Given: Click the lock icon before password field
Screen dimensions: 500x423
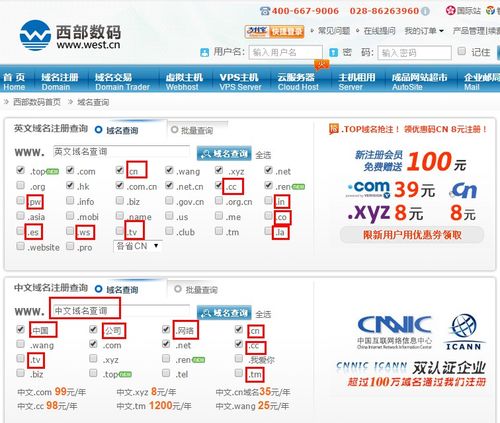Looking at the screenshot, I should pos(333,52).
